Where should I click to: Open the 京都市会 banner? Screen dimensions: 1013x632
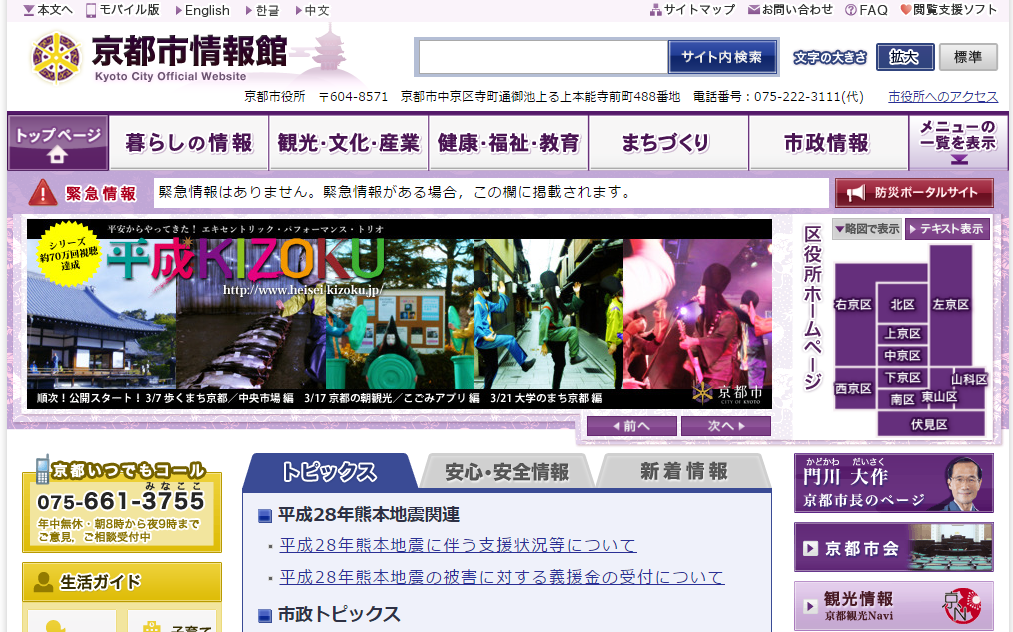[x=893, y=548]
